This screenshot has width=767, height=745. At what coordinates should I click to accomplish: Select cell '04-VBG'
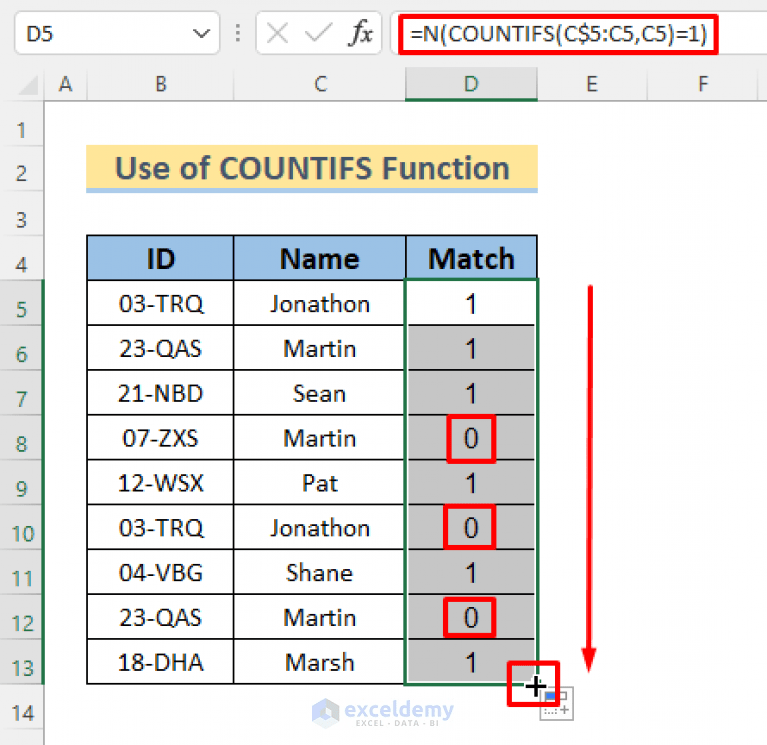click(x=160, y=572)
